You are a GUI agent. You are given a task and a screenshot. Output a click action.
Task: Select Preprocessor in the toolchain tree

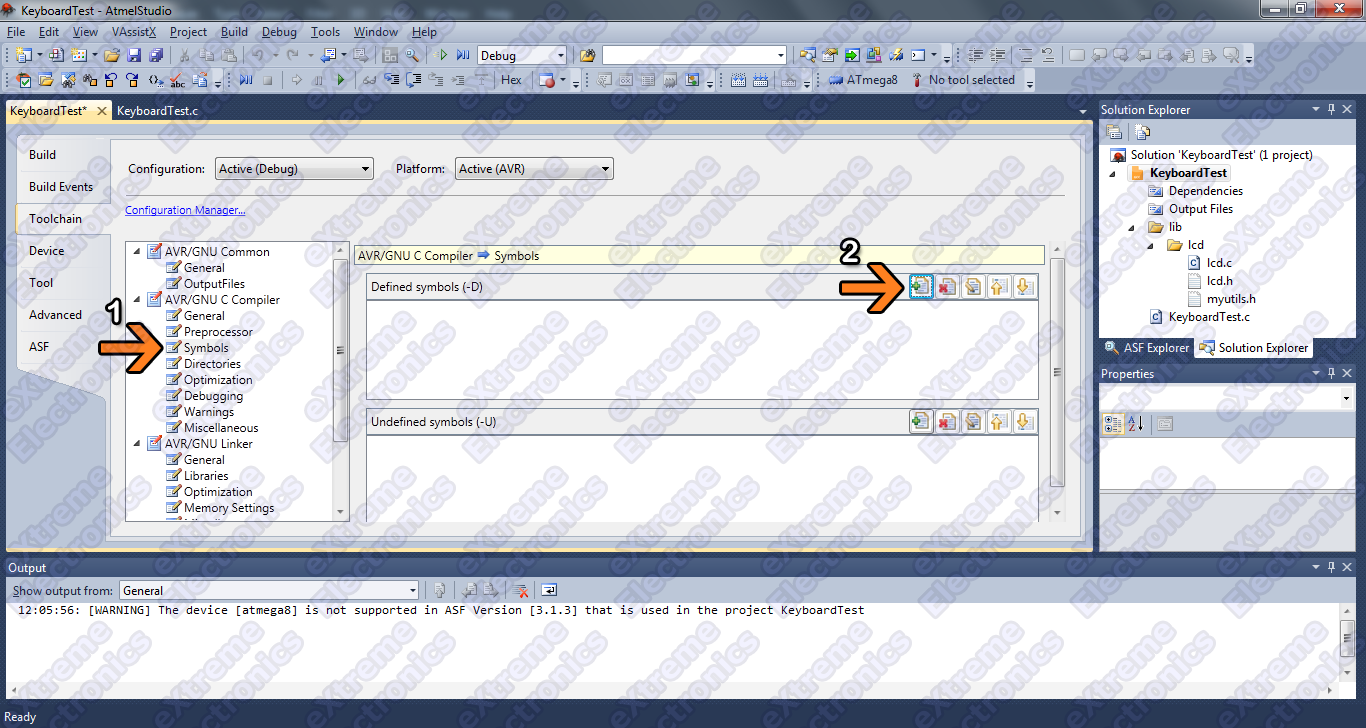[x=218, y=332]
